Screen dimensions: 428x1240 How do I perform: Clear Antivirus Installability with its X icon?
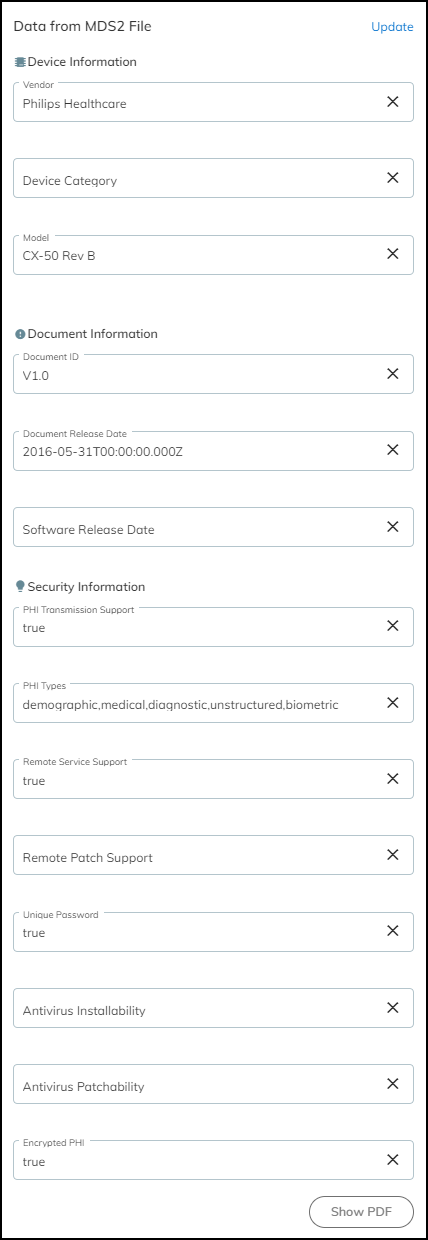tap(393, 1008)
